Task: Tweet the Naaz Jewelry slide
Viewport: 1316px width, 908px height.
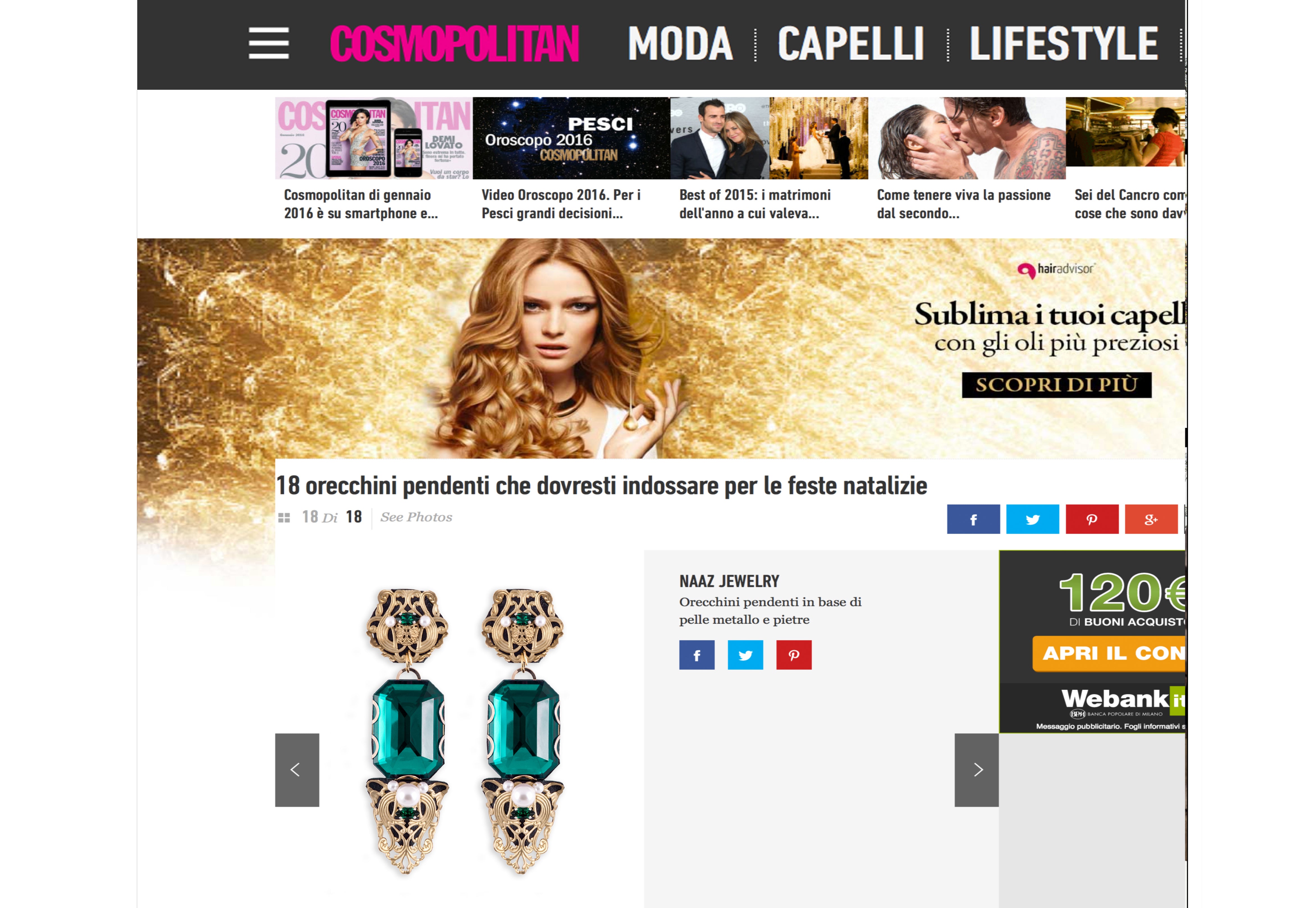Action: [x=745, y=655]
